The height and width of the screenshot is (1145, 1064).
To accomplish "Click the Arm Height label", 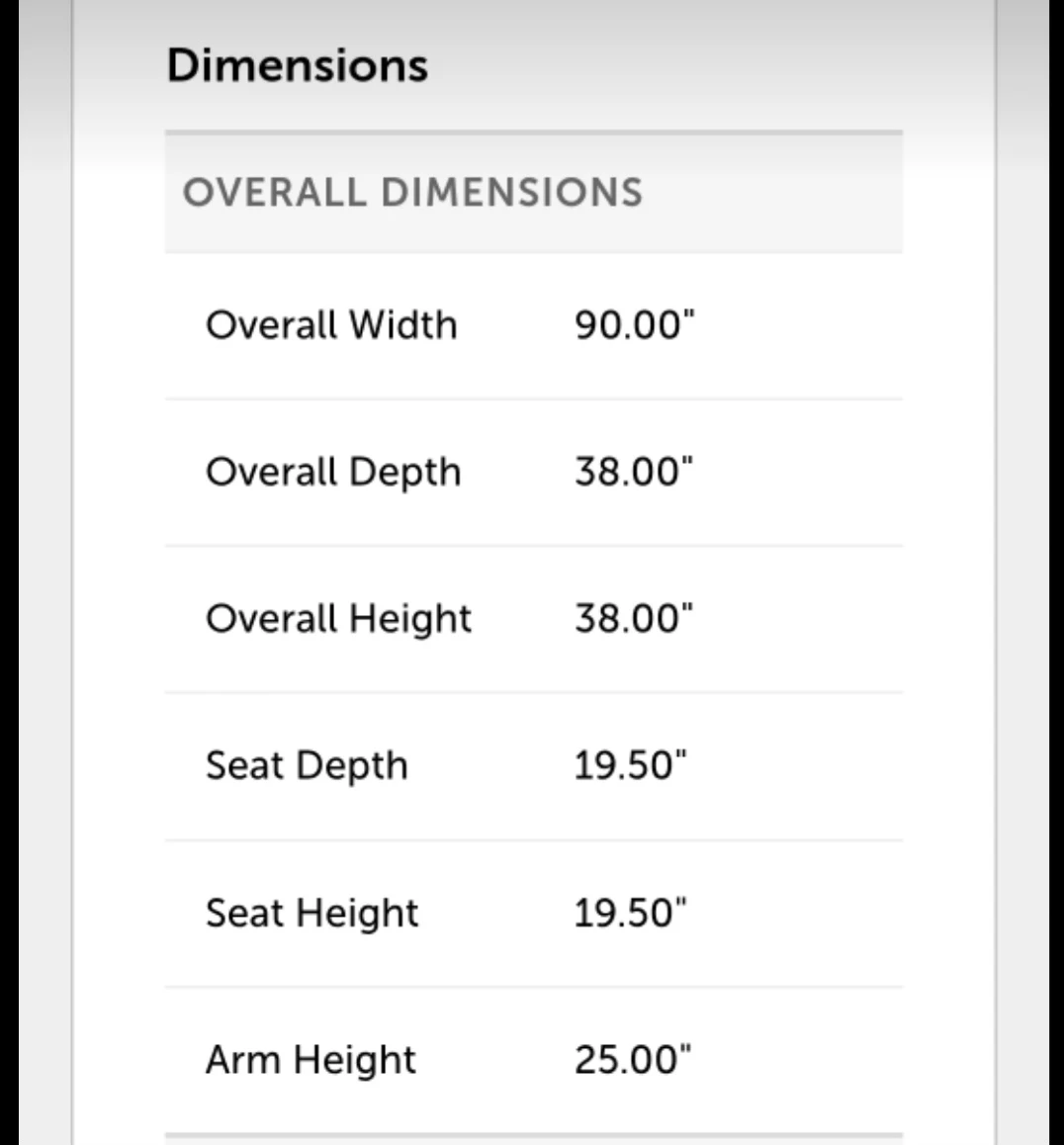I will pos(310,1060).
